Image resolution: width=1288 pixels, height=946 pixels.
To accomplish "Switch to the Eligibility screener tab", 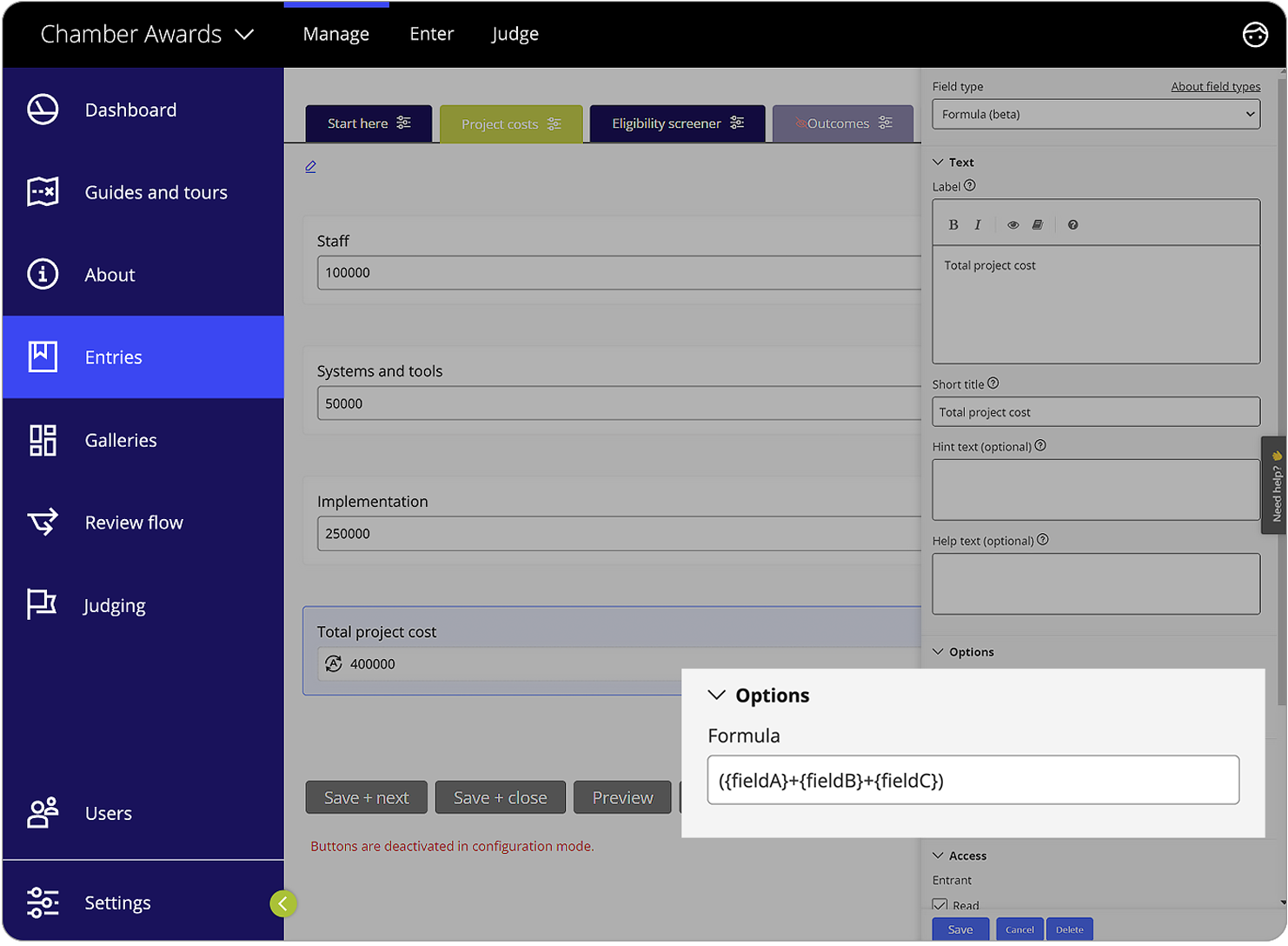I will (x=677, y=123).
